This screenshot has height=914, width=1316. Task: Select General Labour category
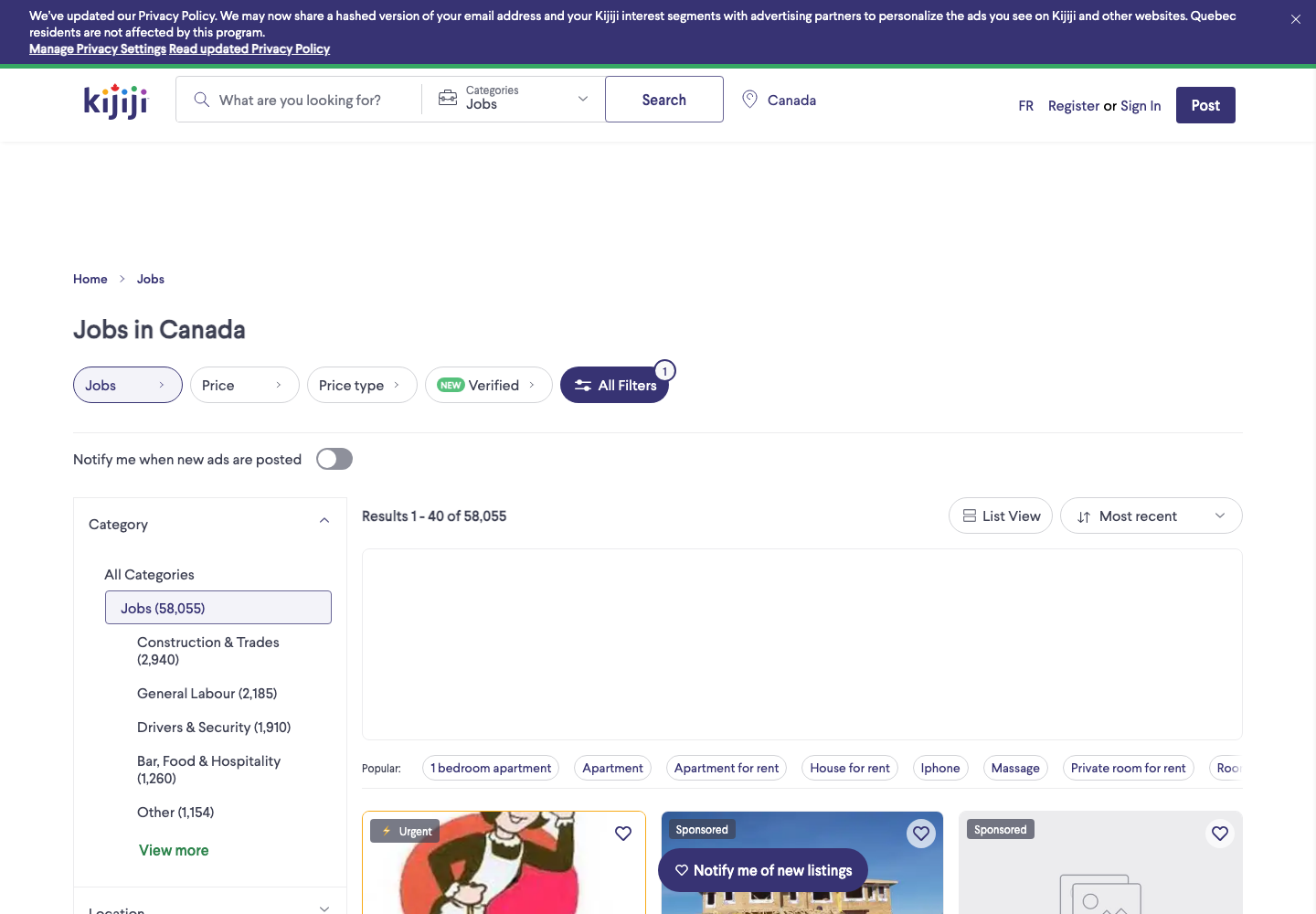pos(207,693)
